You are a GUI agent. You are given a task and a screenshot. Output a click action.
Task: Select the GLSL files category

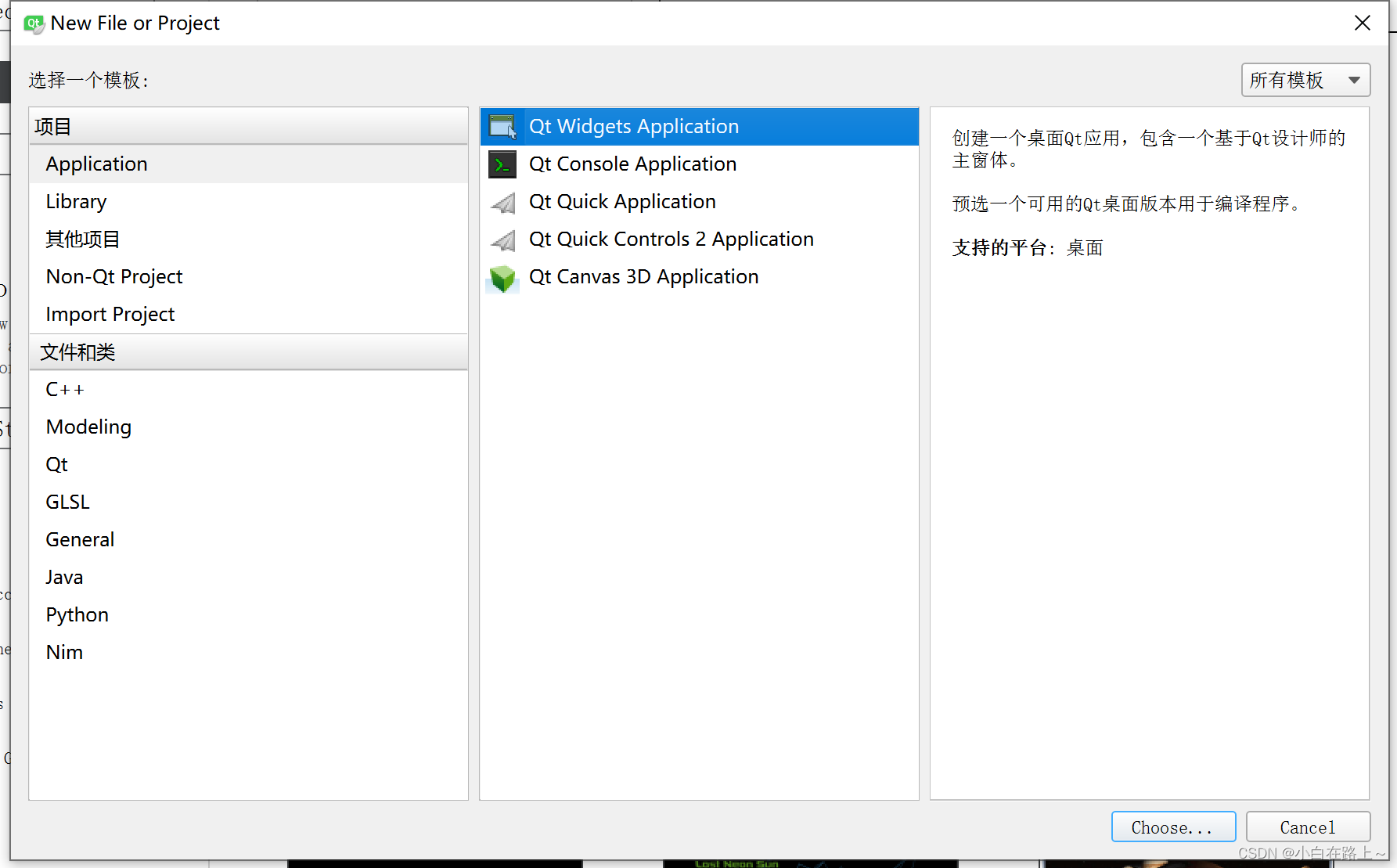248,502
